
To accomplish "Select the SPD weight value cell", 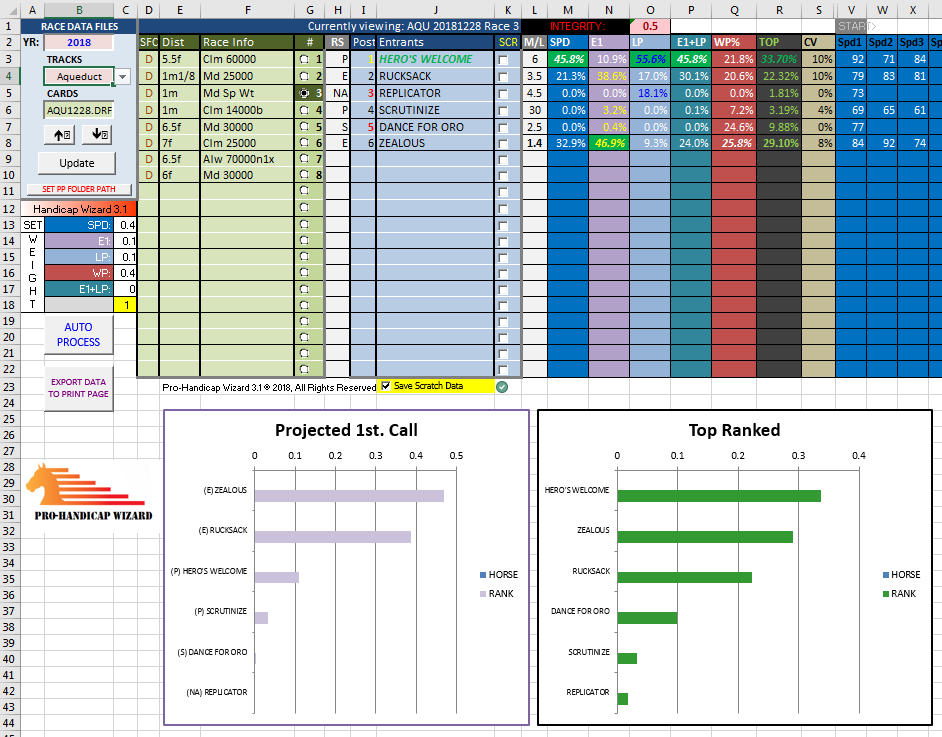I will point(126,225).
